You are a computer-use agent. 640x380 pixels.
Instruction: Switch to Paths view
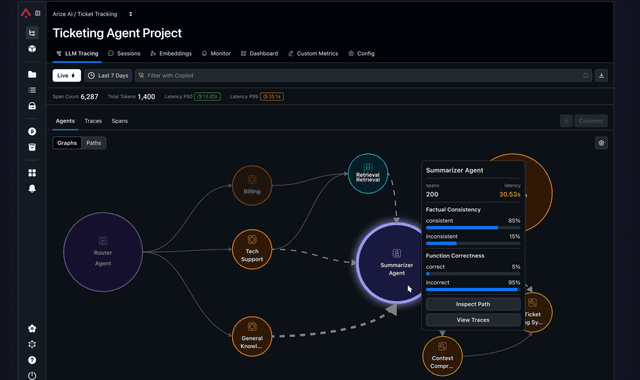click(x=93, y=143)
